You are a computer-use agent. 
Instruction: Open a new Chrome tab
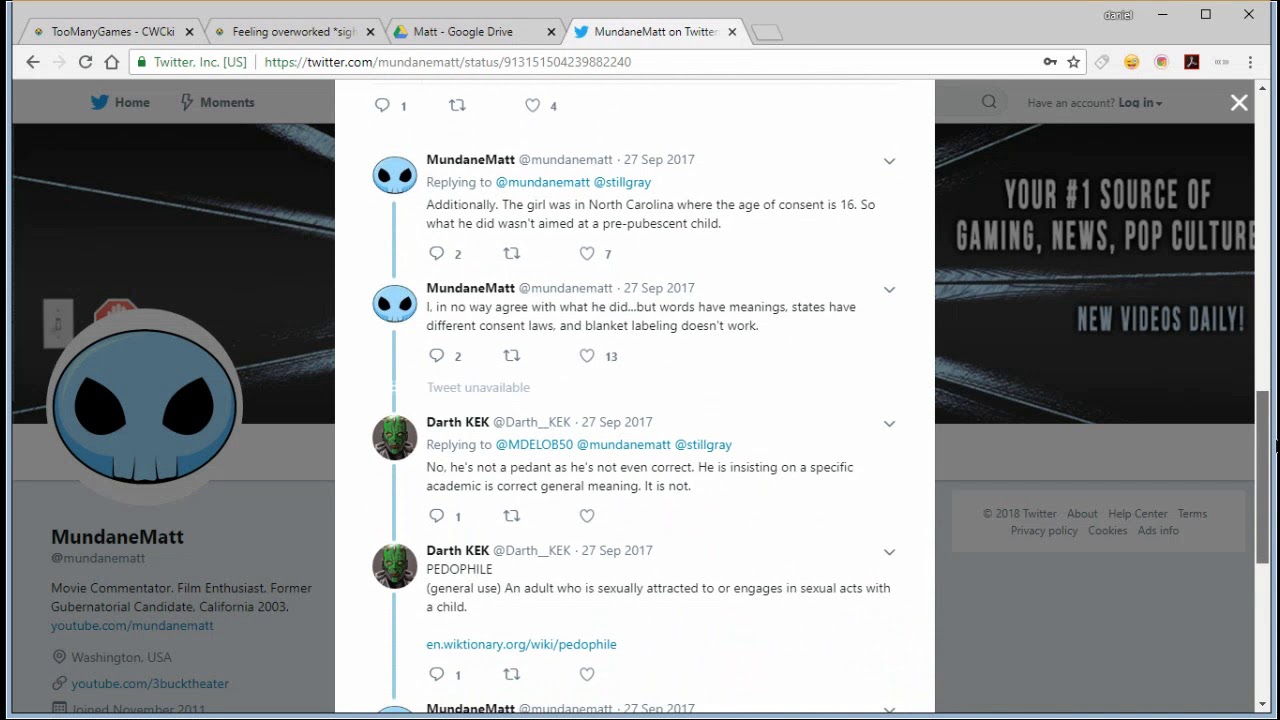tap(767, 33)
